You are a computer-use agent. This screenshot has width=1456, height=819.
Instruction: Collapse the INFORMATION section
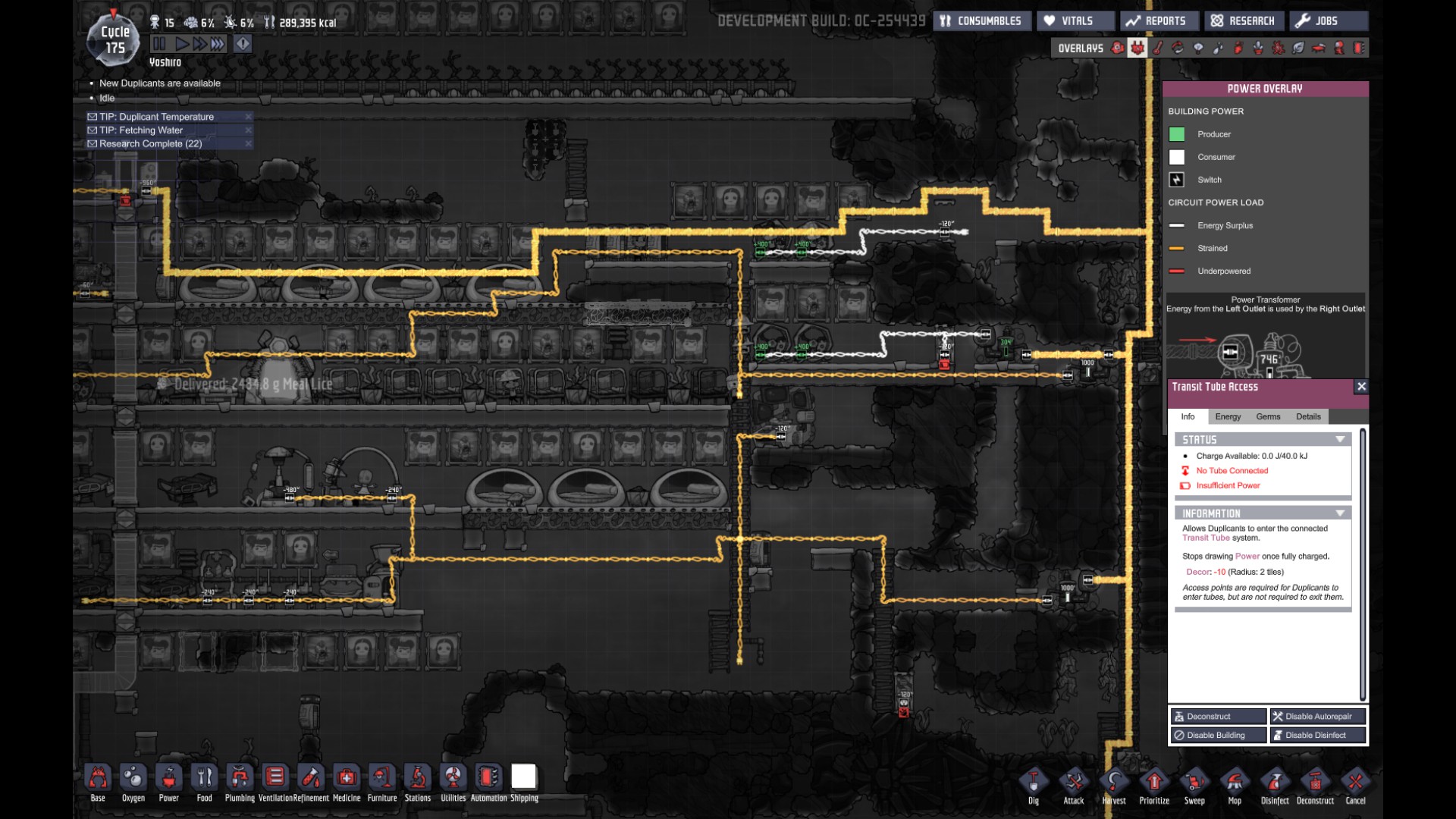coord(1339,513)
